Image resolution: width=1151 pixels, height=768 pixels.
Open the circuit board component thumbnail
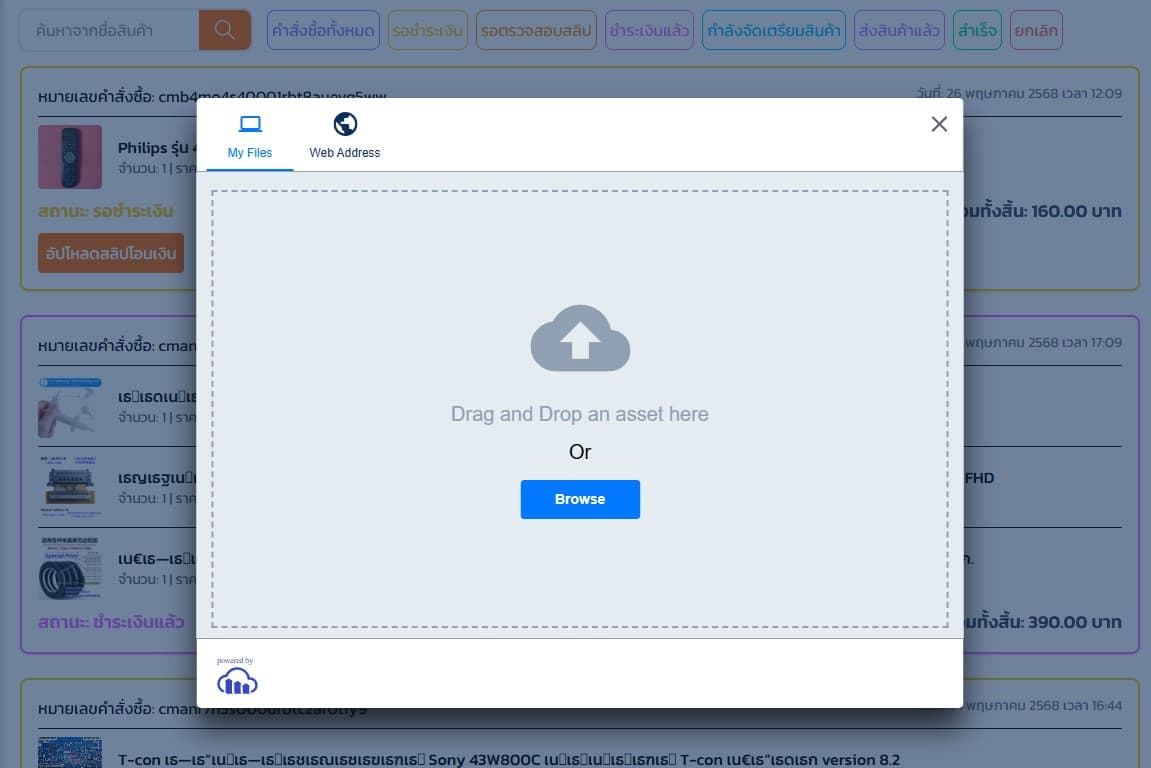(70, 487)
